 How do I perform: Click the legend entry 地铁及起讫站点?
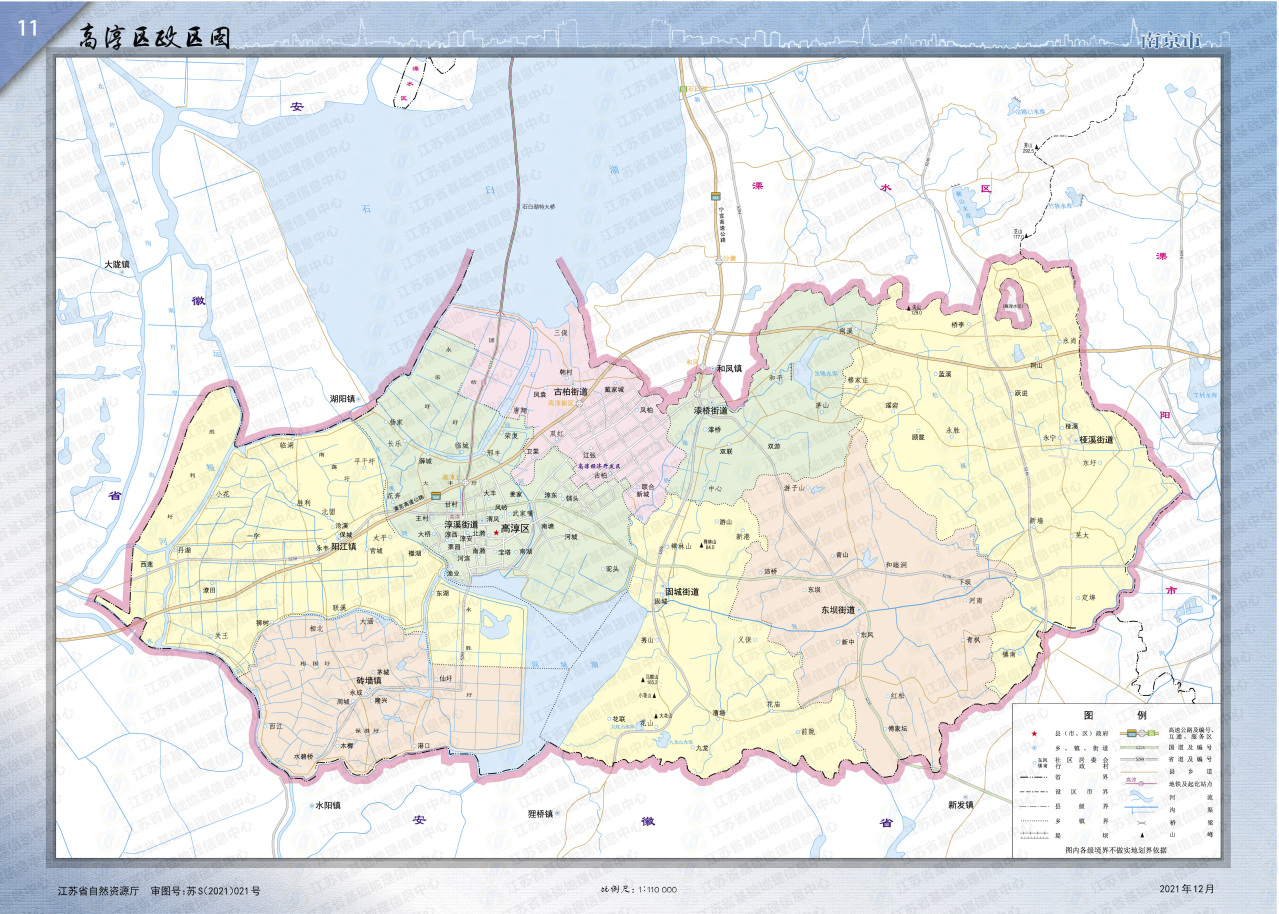coord(1190,784)
